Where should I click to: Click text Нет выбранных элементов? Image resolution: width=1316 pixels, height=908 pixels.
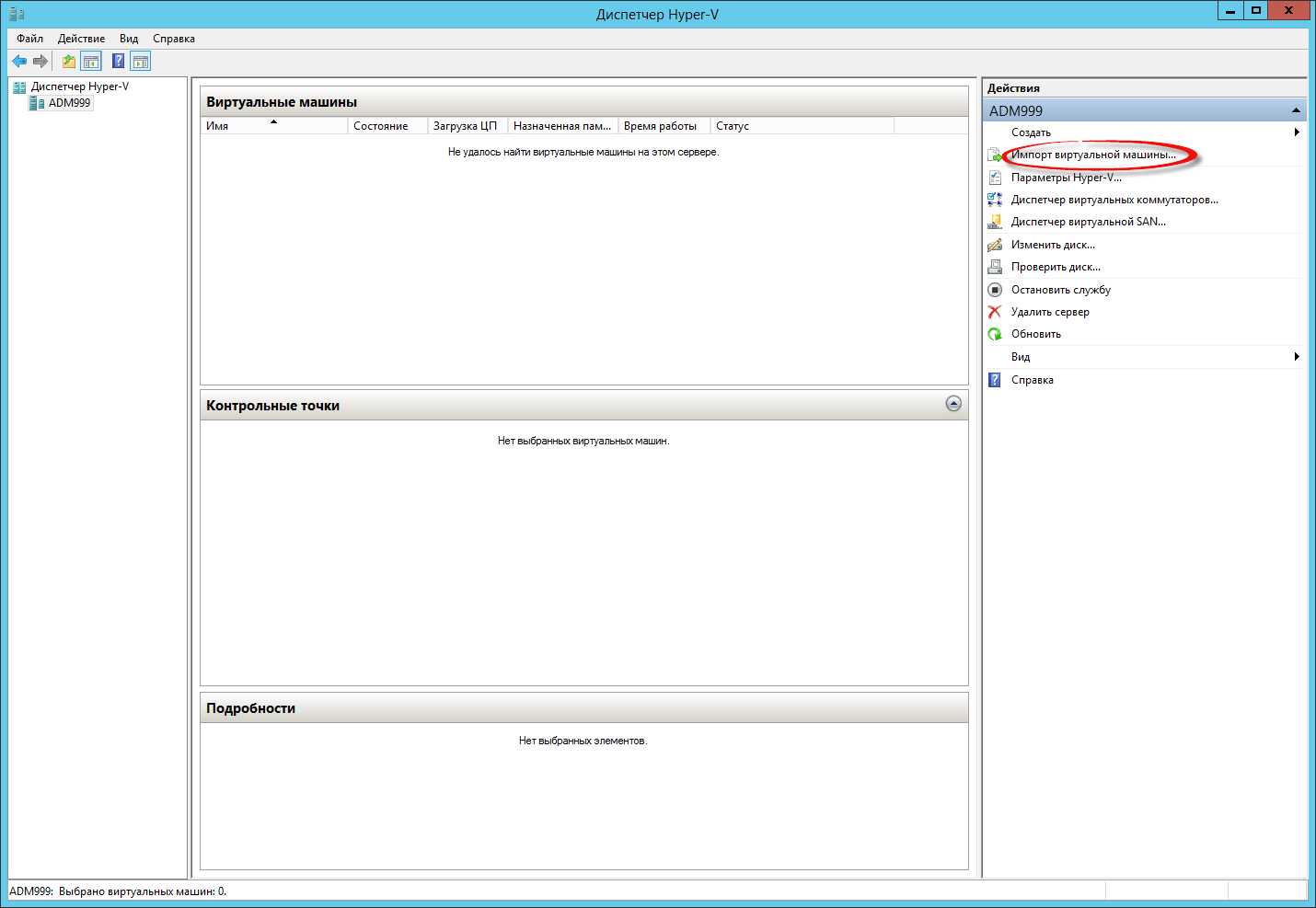[x=583, y=741]
